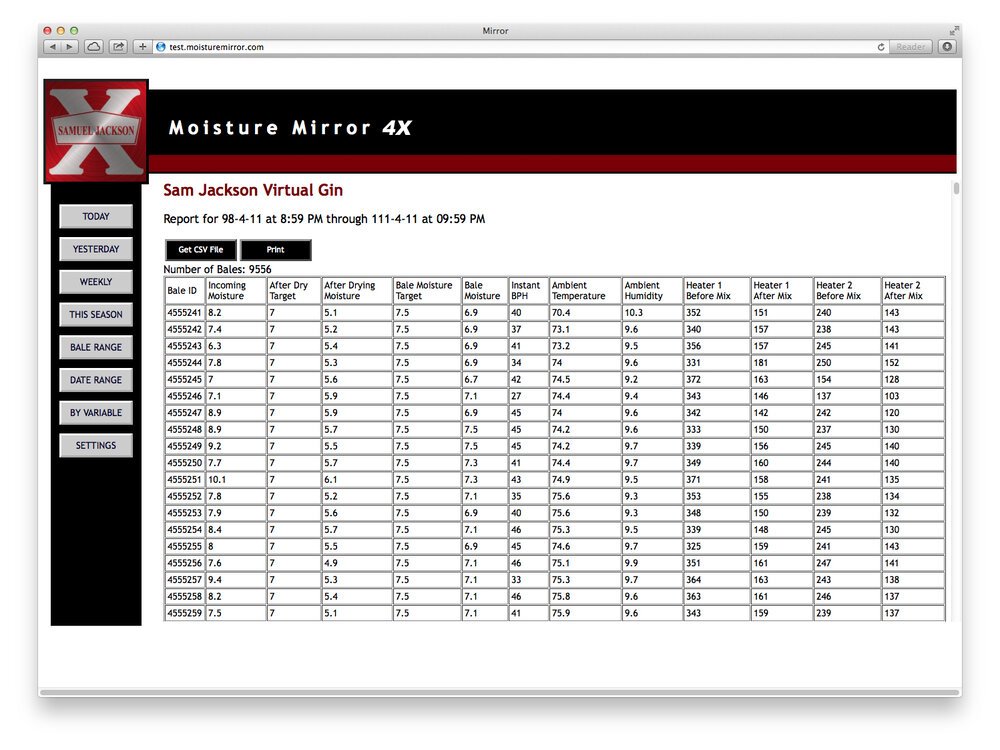Open the TODAY report
Screen dimensions: 1000x750
(96, 216)
